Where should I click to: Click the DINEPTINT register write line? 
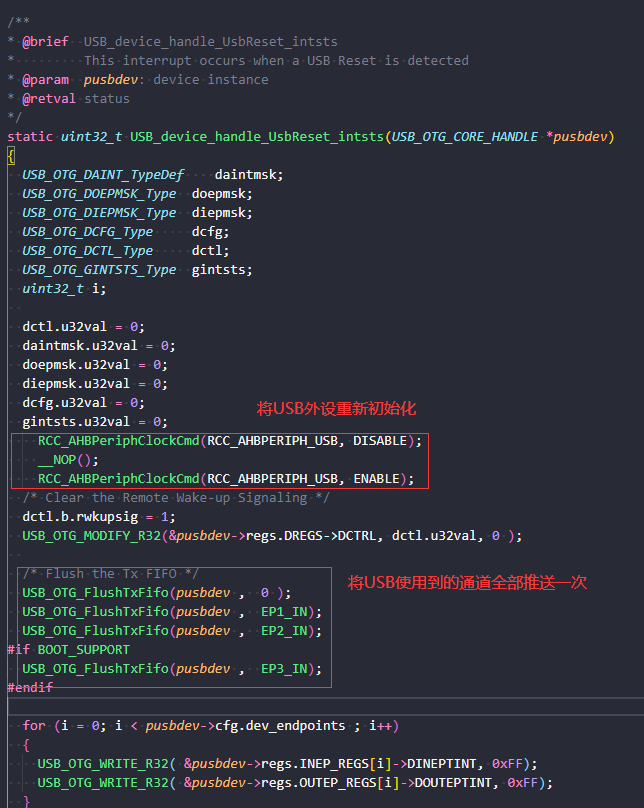click(287, 764)
